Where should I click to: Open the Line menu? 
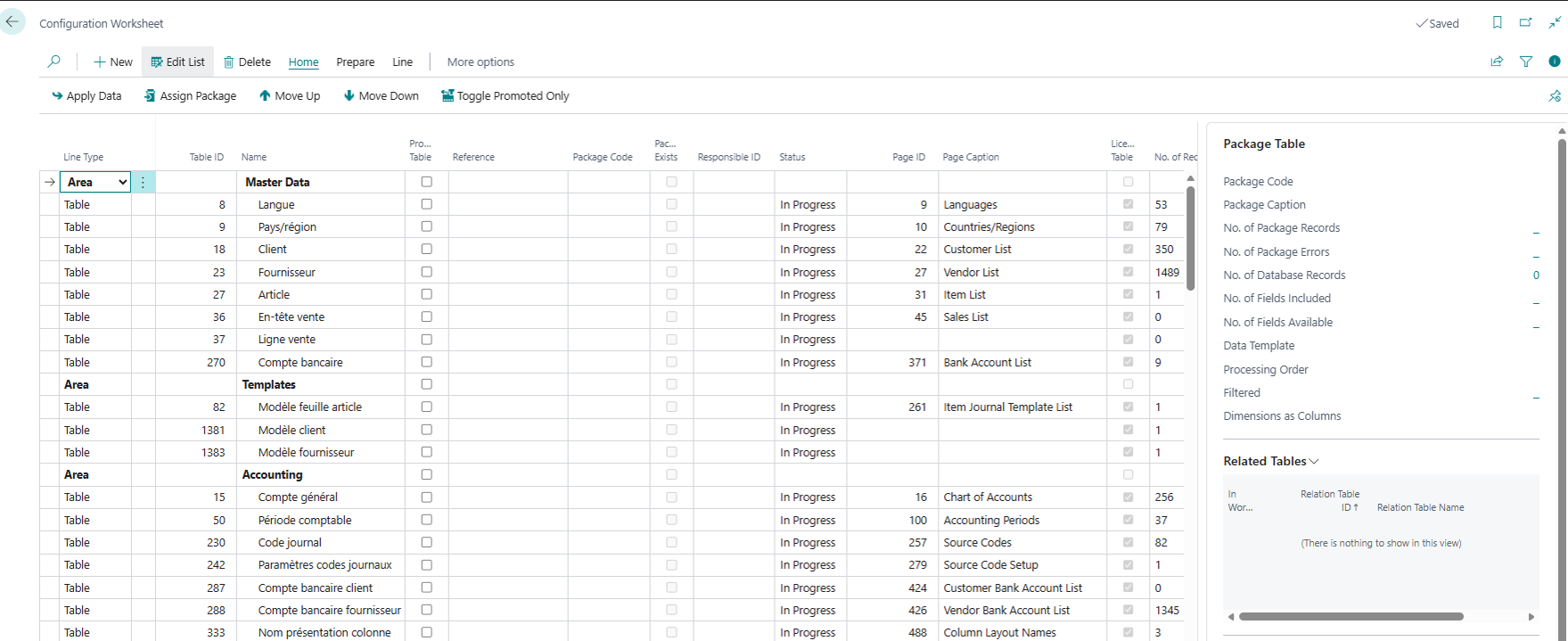(402, 62)
